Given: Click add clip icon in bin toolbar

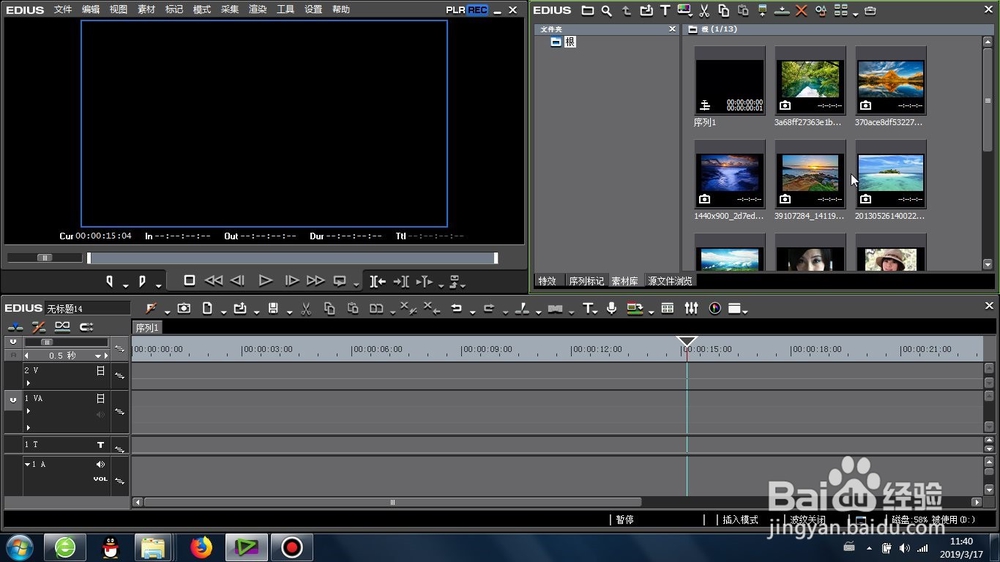Looking at the screenshot, I should pos(646,10).
